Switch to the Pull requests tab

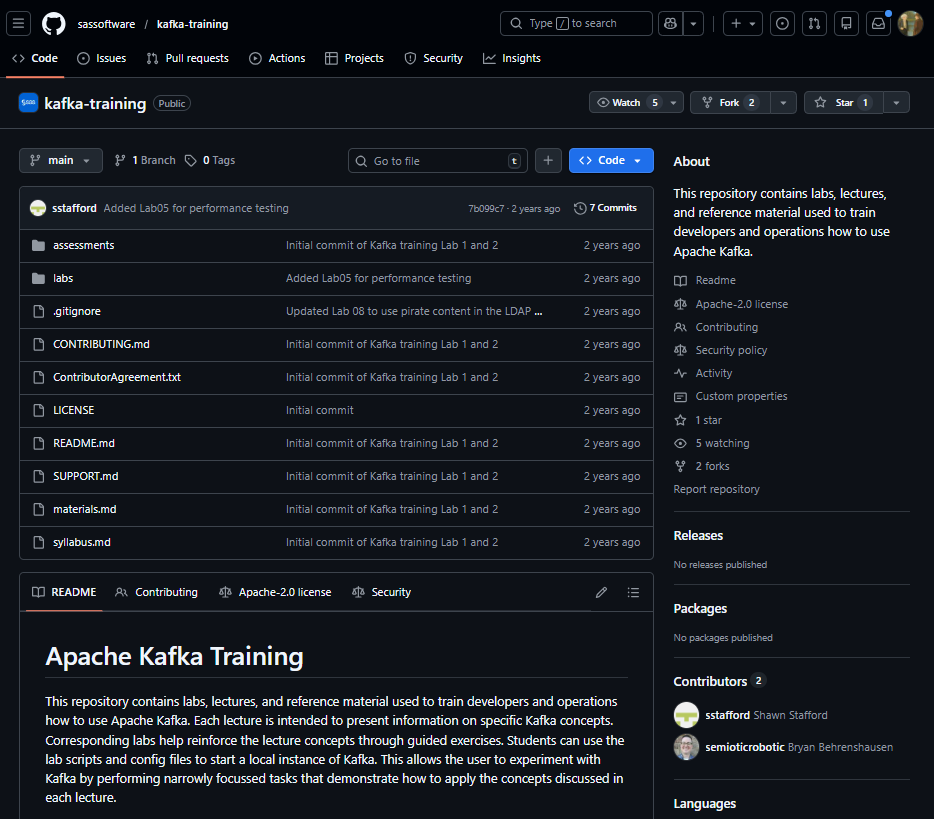(188, 58)
